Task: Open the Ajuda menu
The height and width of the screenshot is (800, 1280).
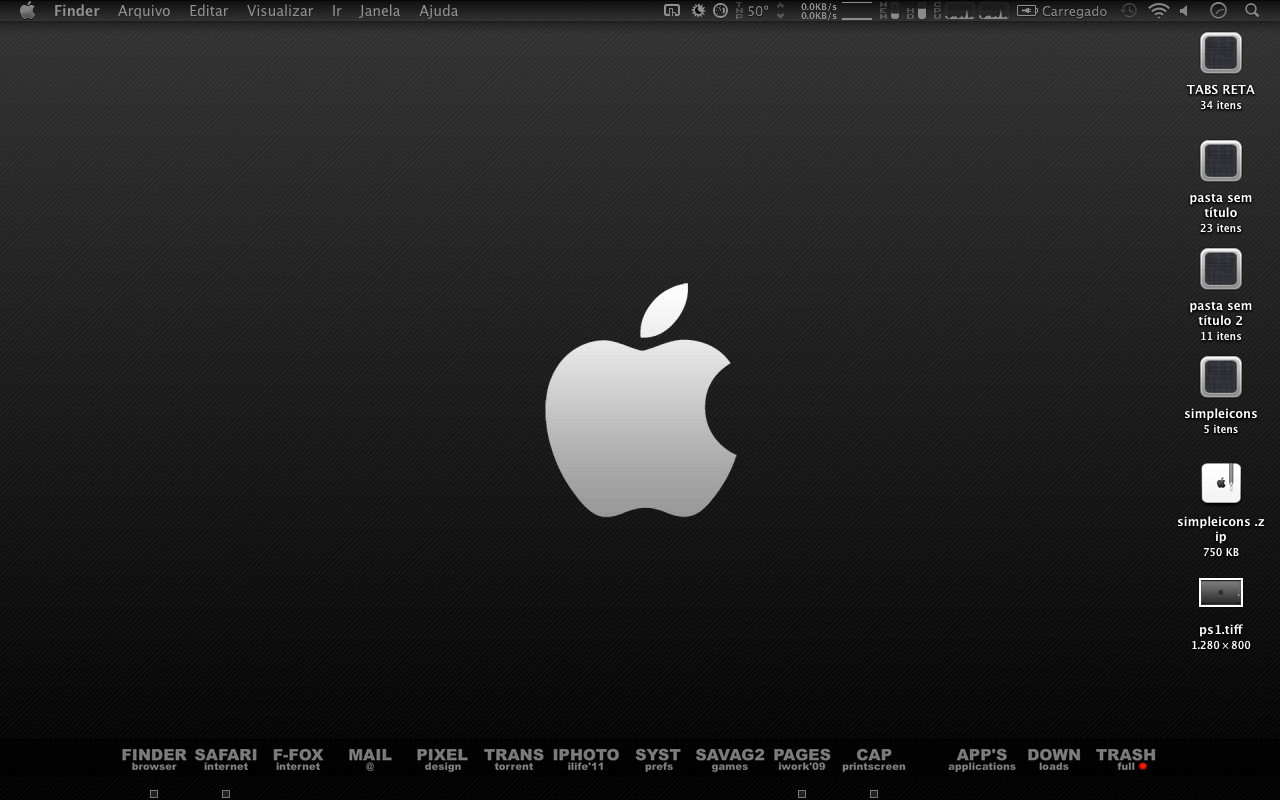Action: [438, 11]
